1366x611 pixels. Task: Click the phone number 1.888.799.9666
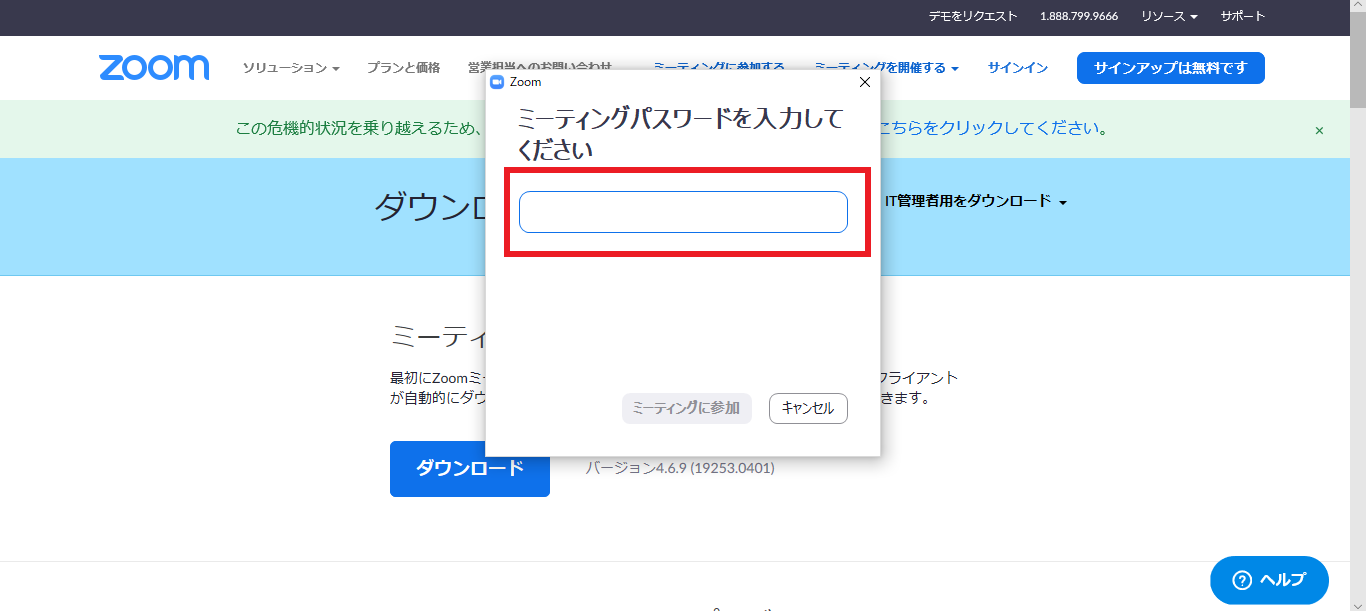click(x=1079, y=16)
